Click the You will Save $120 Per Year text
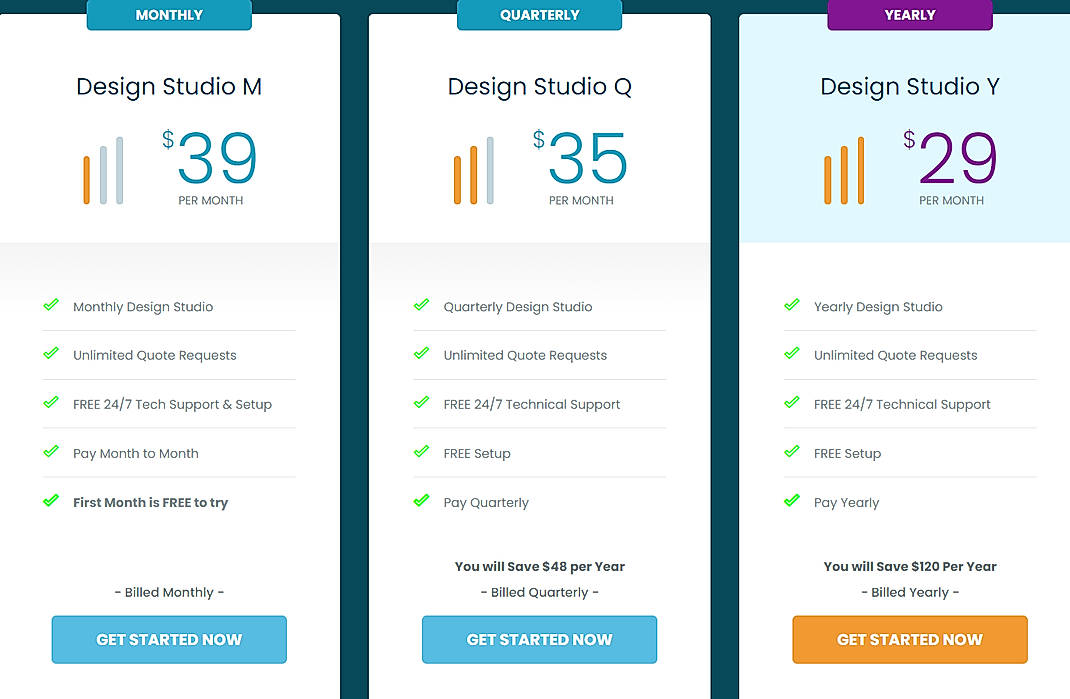The height and width of the screenshot is (699, 1070). coord(909,566)
